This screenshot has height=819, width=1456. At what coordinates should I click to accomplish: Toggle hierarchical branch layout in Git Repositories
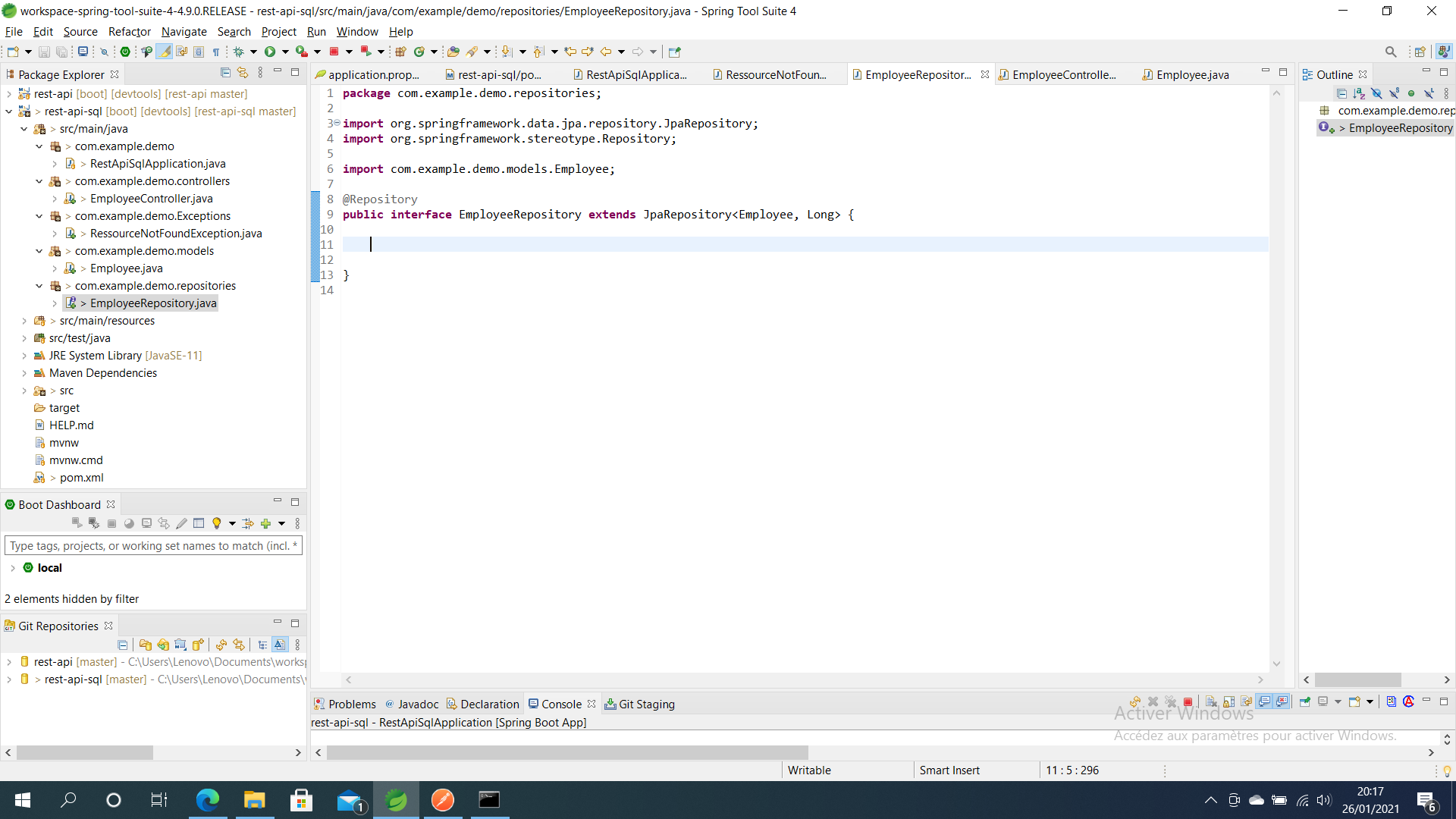point(262,645)
